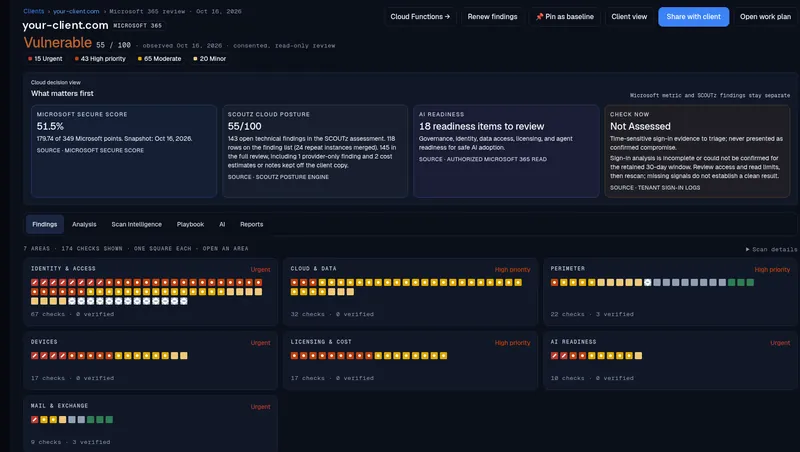Viewport: 800px width, 452px height.
Task: Filter by 43 High priority chip
Action: [x=100, y=59]
